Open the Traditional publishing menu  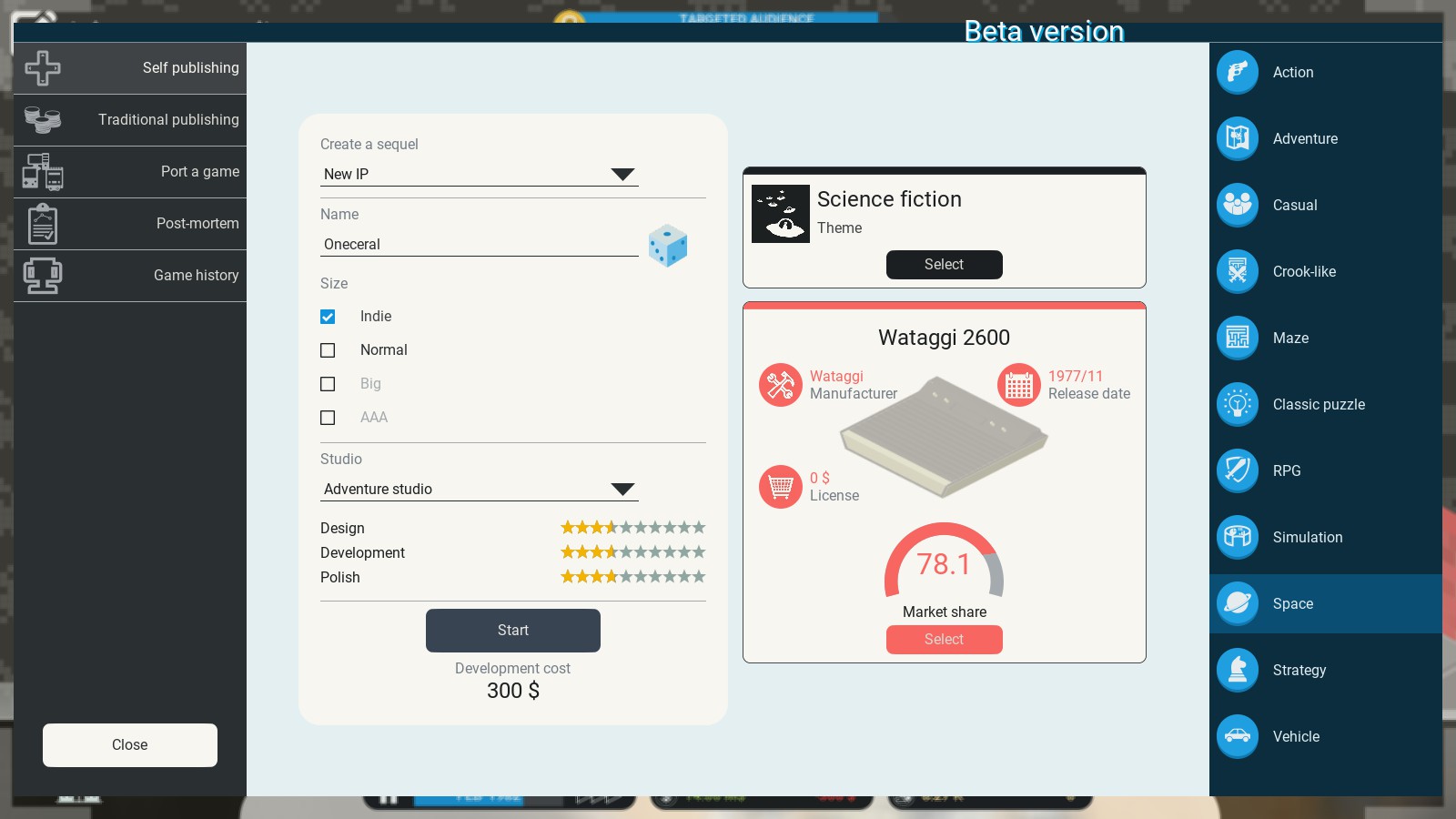130,120
